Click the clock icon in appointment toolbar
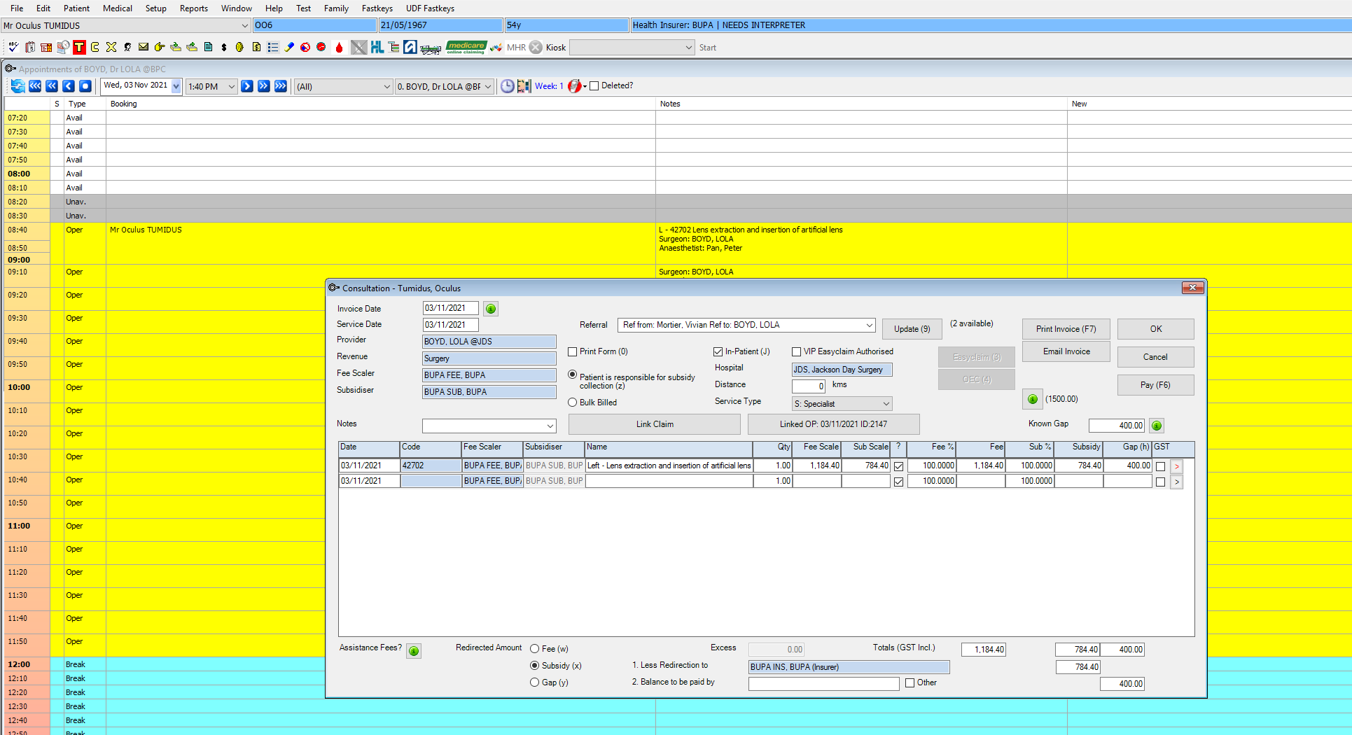1352x735 pixels. (x=507, y=86)
